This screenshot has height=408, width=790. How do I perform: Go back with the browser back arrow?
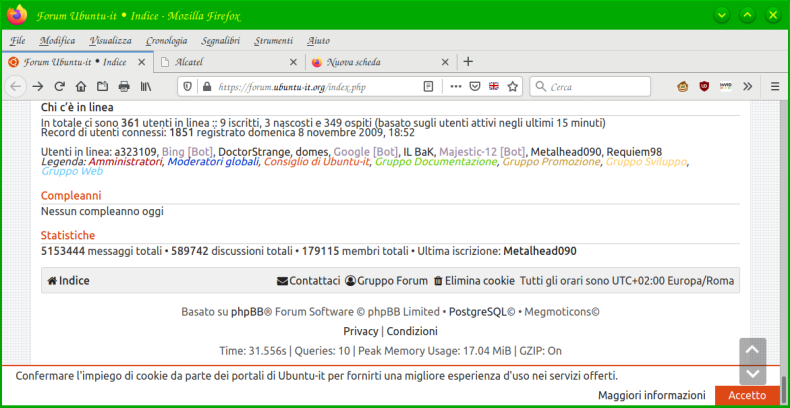click(16, 87)
